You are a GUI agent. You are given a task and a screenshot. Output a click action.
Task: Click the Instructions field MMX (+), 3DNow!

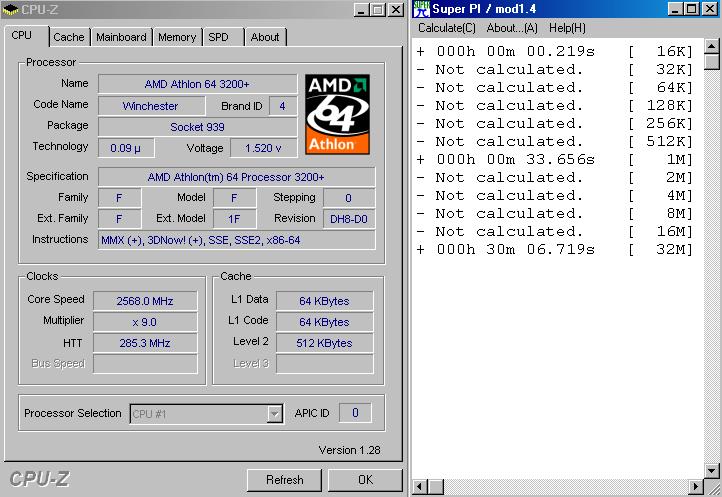pyautogui.click(x=236, y=240)
